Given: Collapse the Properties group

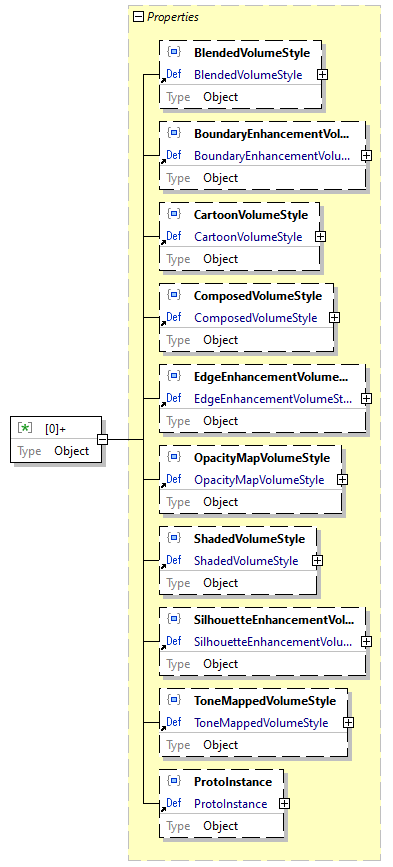Looking at the screenshot, I should (138, 17).
